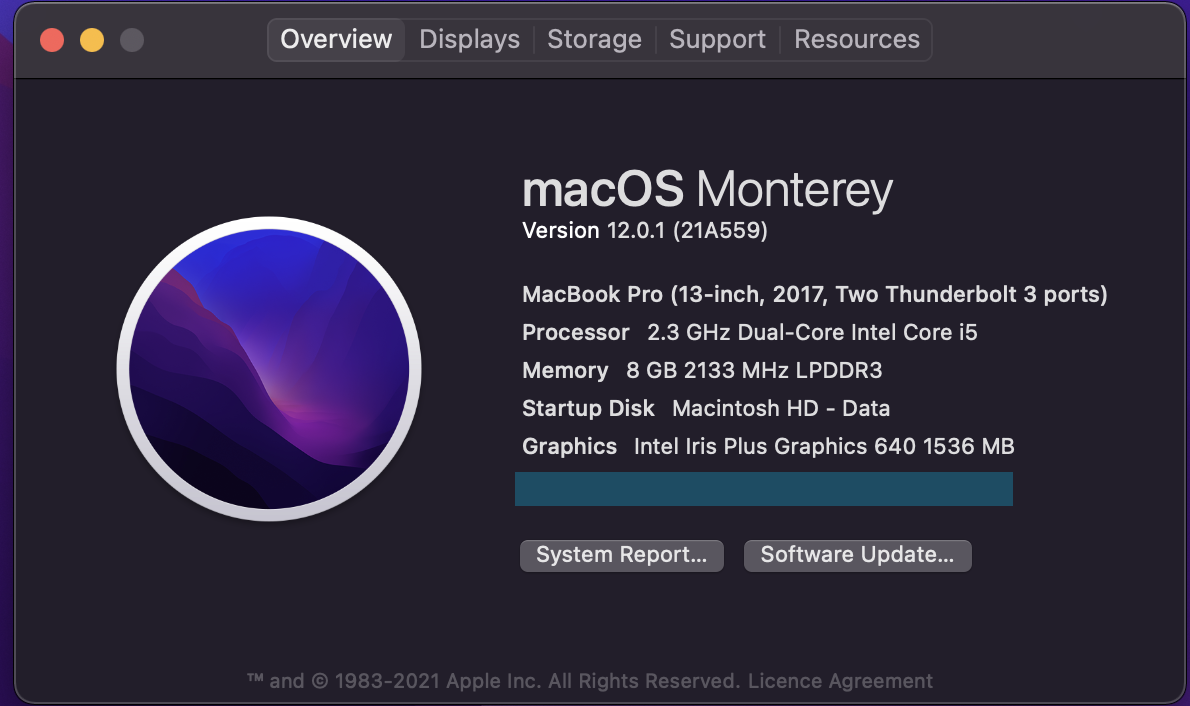The image size is (1190, 706).
Task: Switch to the Displays tab
Action: (469, 40)
